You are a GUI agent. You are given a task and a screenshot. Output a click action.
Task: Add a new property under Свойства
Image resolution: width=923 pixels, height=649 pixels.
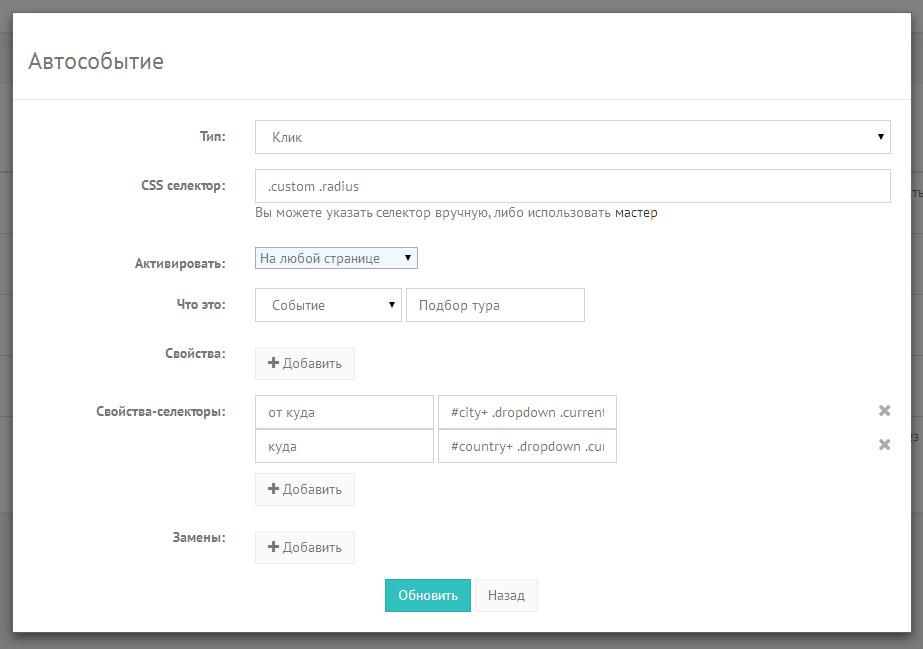(x=305, y=364)
